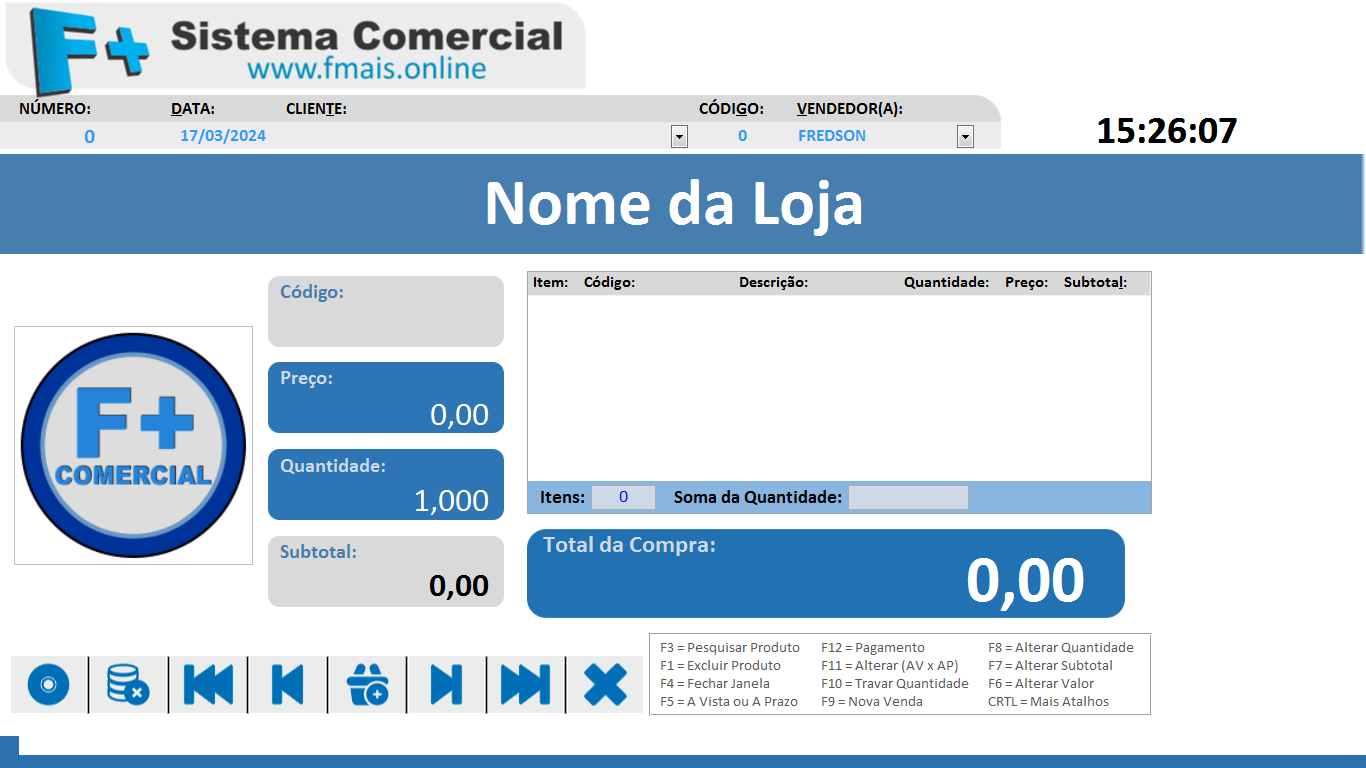1366x768 pixels.
Task: Open the Cliente dropdown list
Action: point(679,137)
